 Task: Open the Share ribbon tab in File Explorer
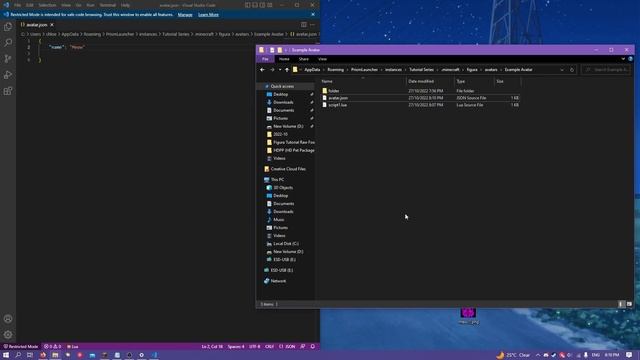(x=304, y=59)
